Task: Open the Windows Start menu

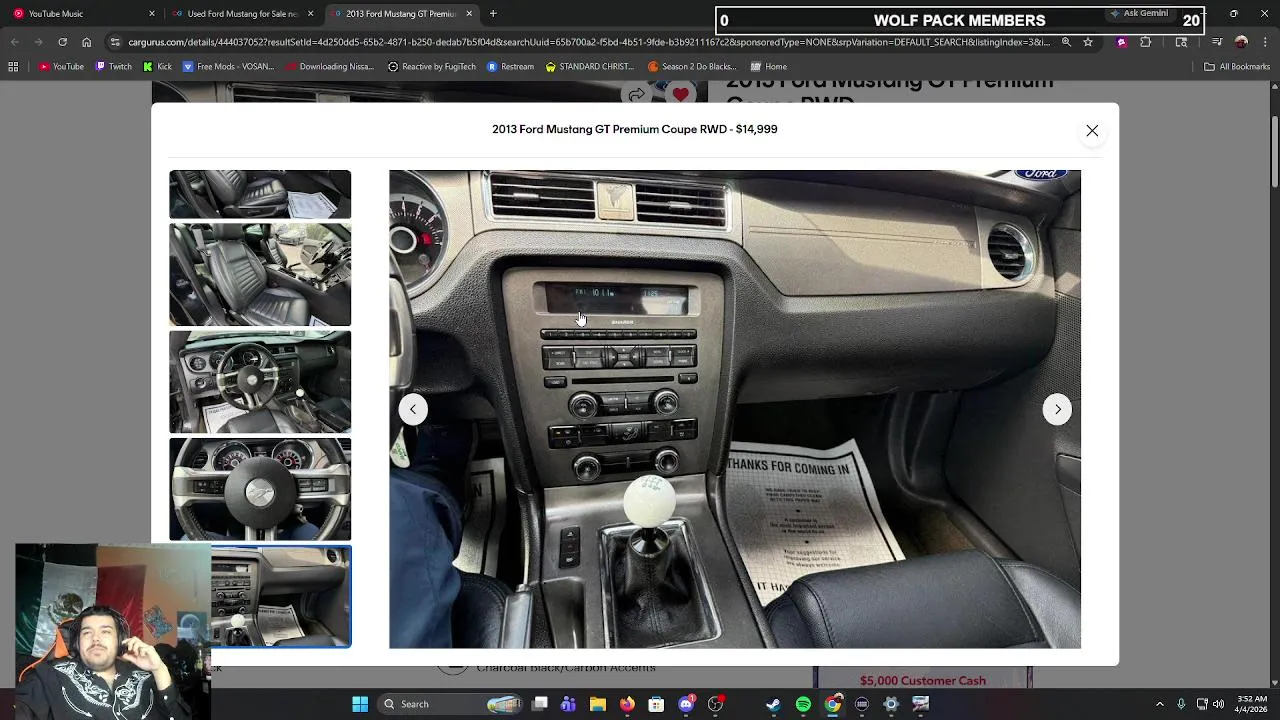Action: pyautogui.click(x=360, y=704)
